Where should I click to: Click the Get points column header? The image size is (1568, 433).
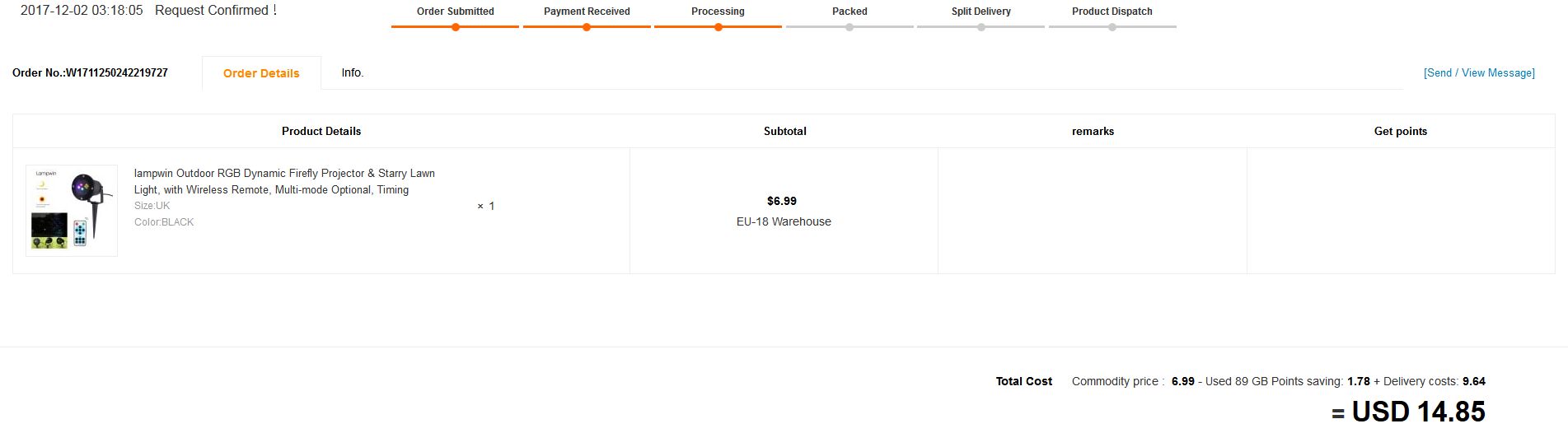click(1400, 131)
